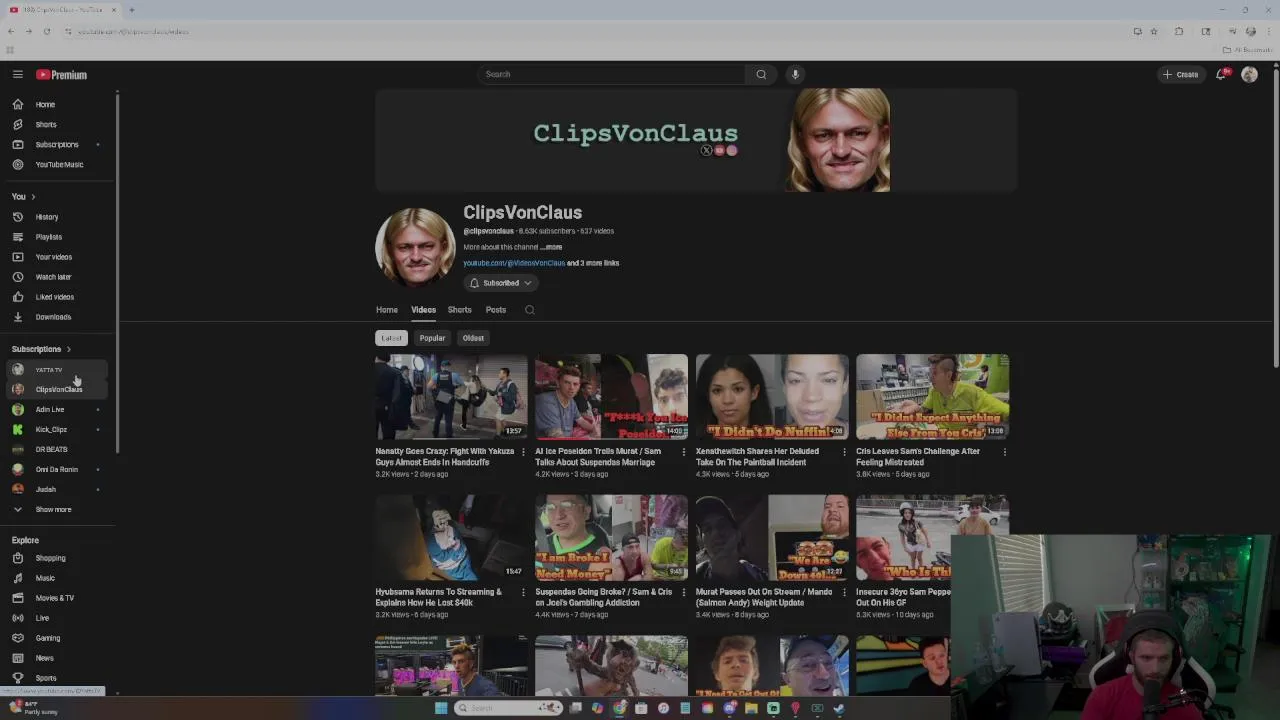This screenshot has width=1280, height=720.
Task: Open Nanatty Goes Crazy video thumbnail
Action: (x=451, y=397)
